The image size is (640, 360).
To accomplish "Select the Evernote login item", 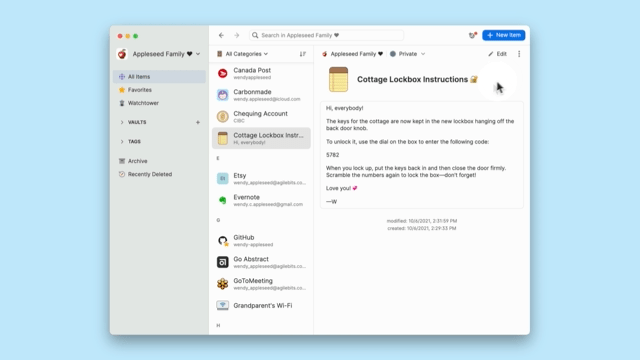I will point(261,200).
